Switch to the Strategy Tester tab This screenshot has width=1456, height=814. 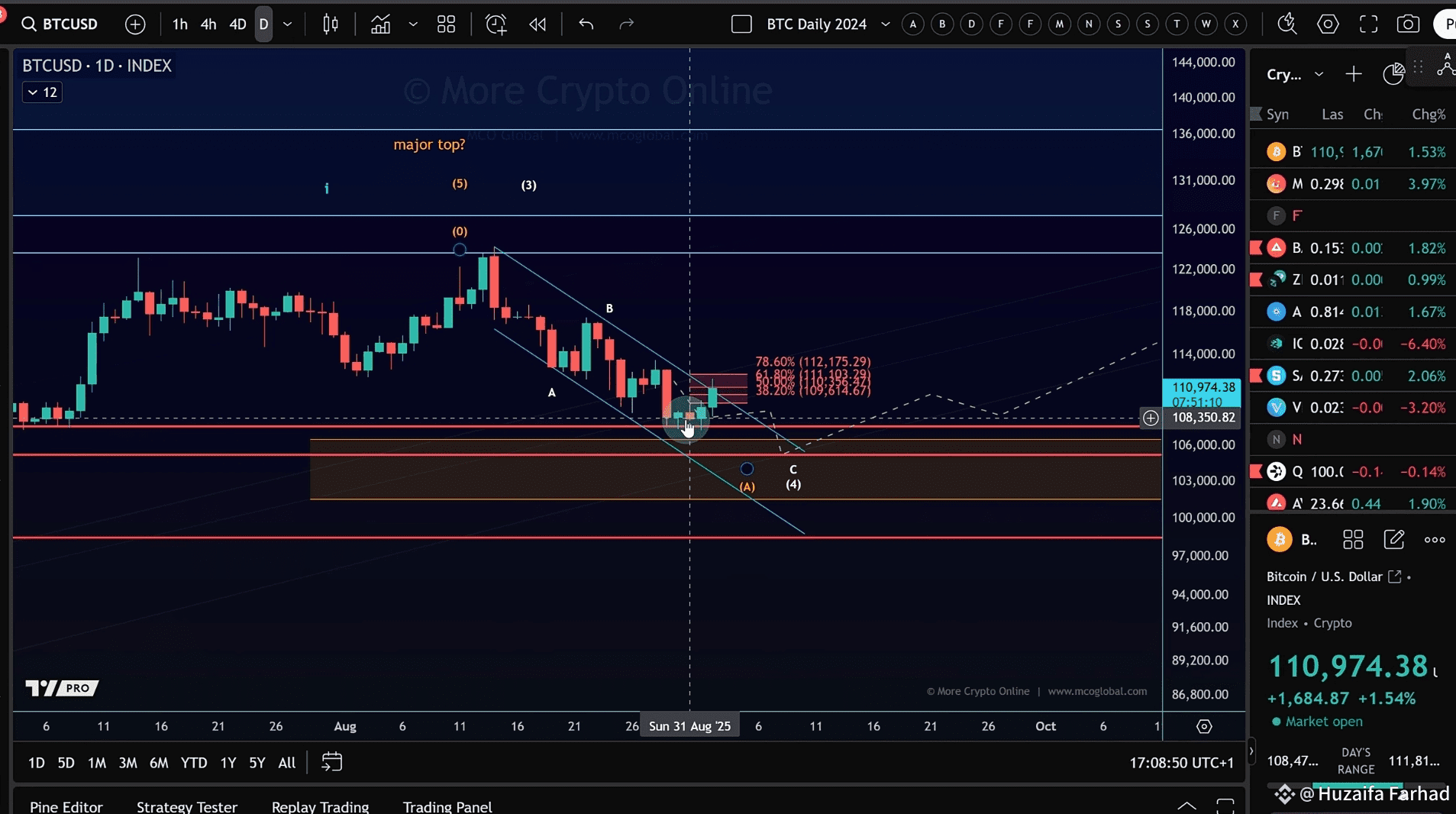(186, 807)
